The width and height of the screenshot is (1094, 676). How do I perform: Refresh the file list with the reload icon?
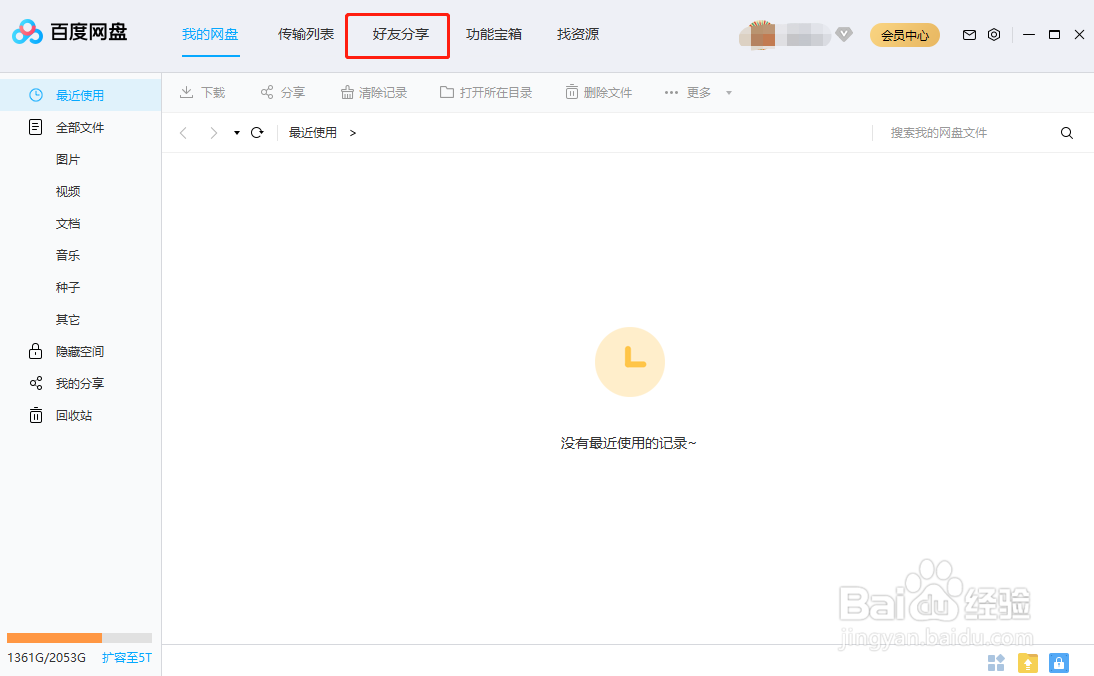coord(257,132)
